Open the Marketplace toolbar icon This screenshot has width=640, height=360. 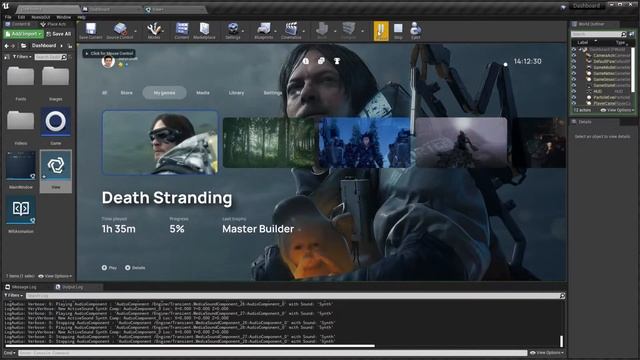pos(204,29)
